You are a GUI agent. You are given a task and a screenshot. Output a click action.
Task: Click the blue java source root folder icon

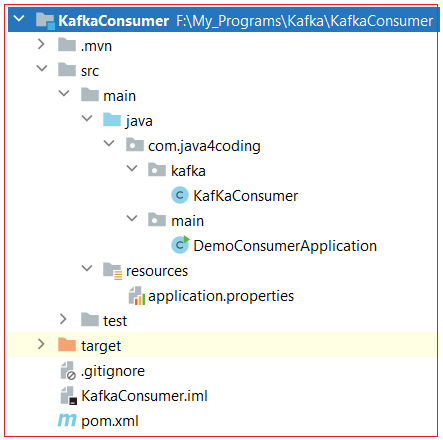pyautogui.click(x=112, y=120)
